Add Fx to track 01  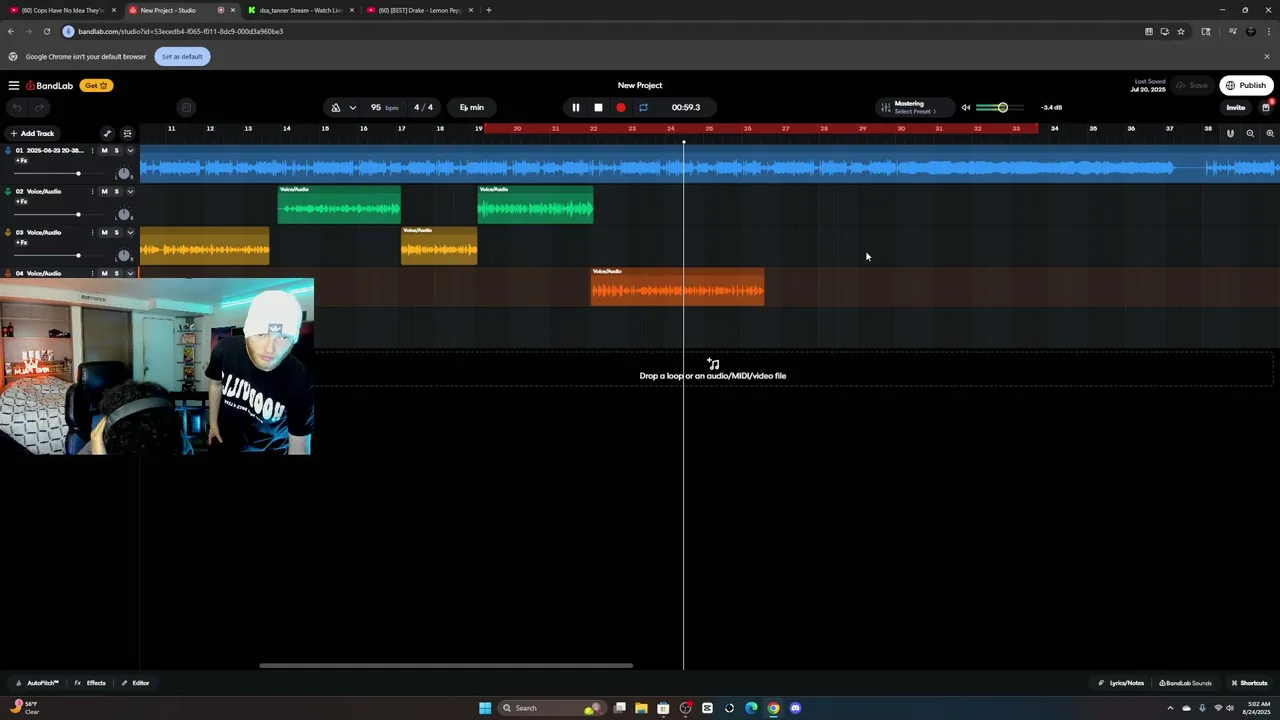click(21, 160)
